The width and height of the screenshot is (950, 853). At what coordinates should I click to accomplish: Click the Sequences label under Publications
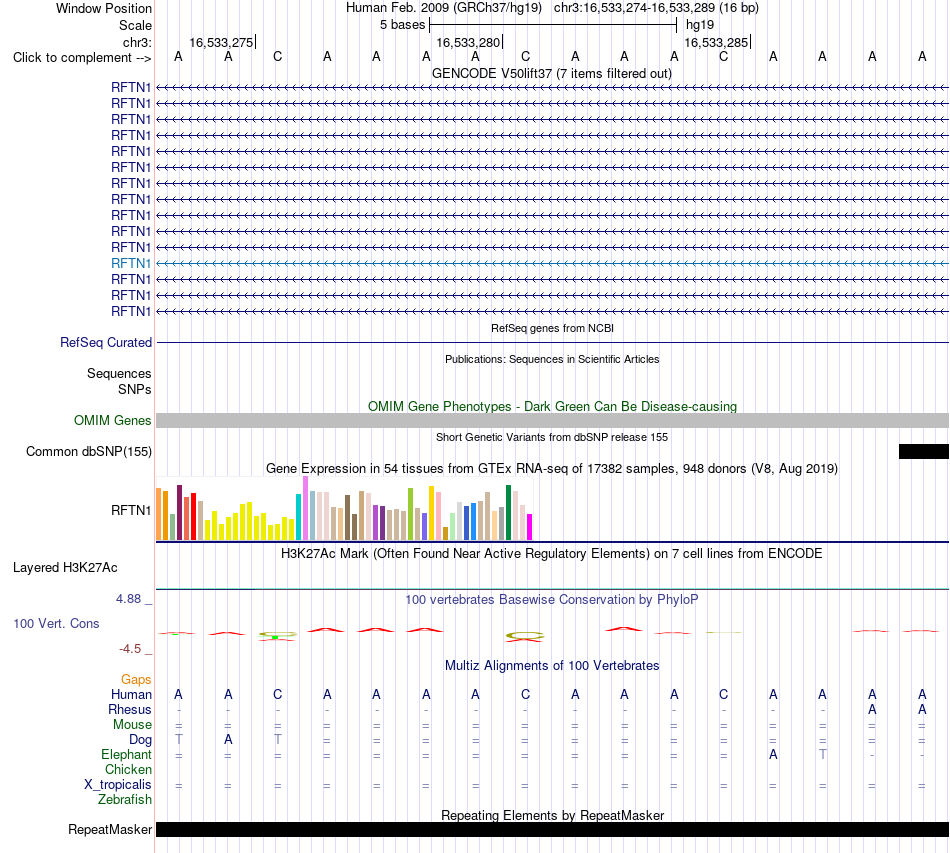119,373
